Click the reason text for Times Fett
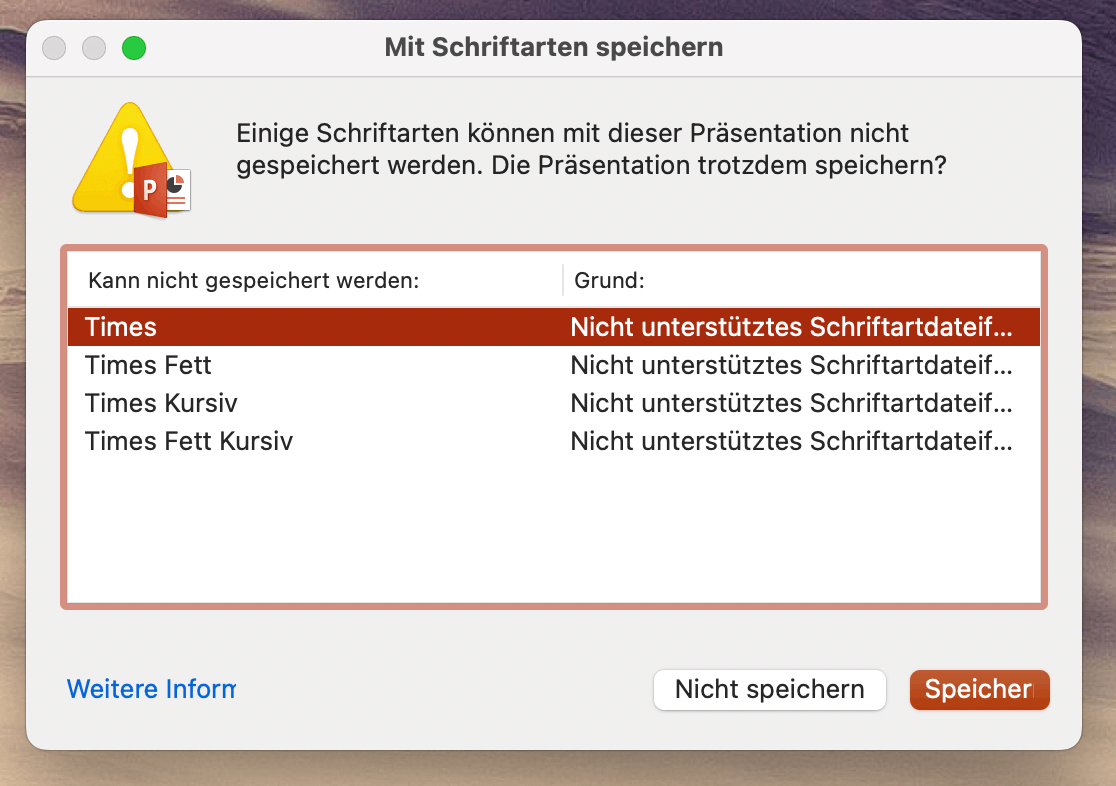This screenshot has height=786, width=1116. (791, 365)
